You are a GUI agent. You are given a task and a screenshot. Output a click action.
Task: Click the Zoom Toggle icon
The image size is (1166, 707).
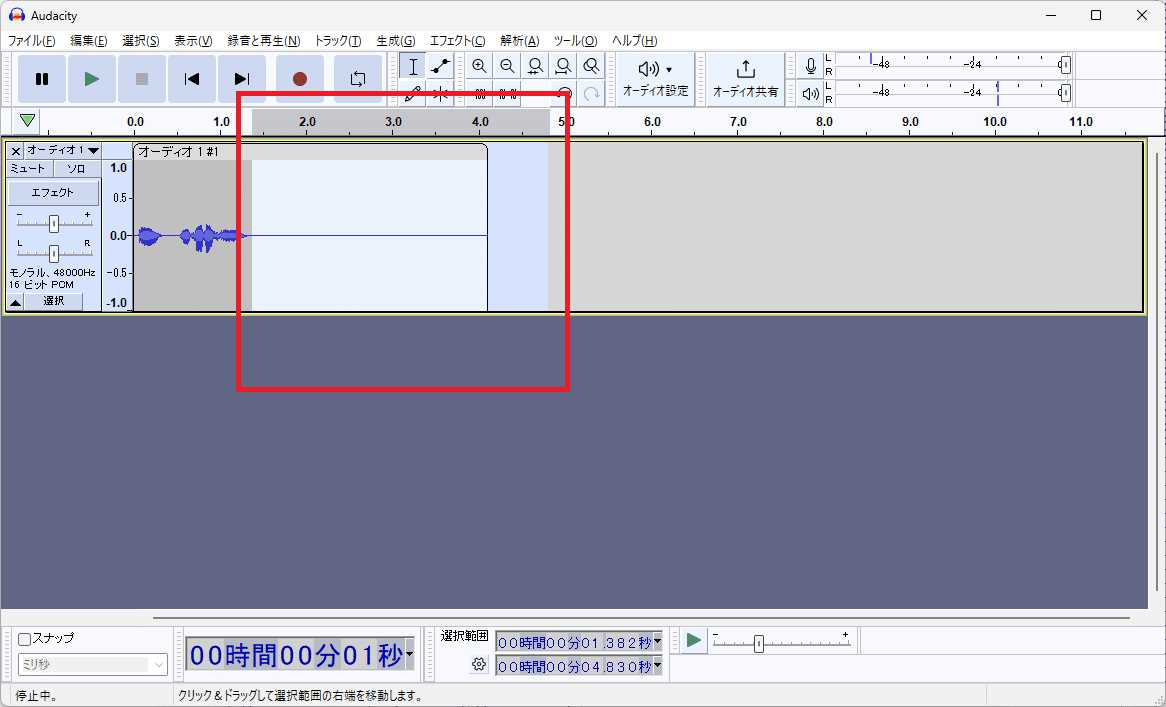coord(591,66)
